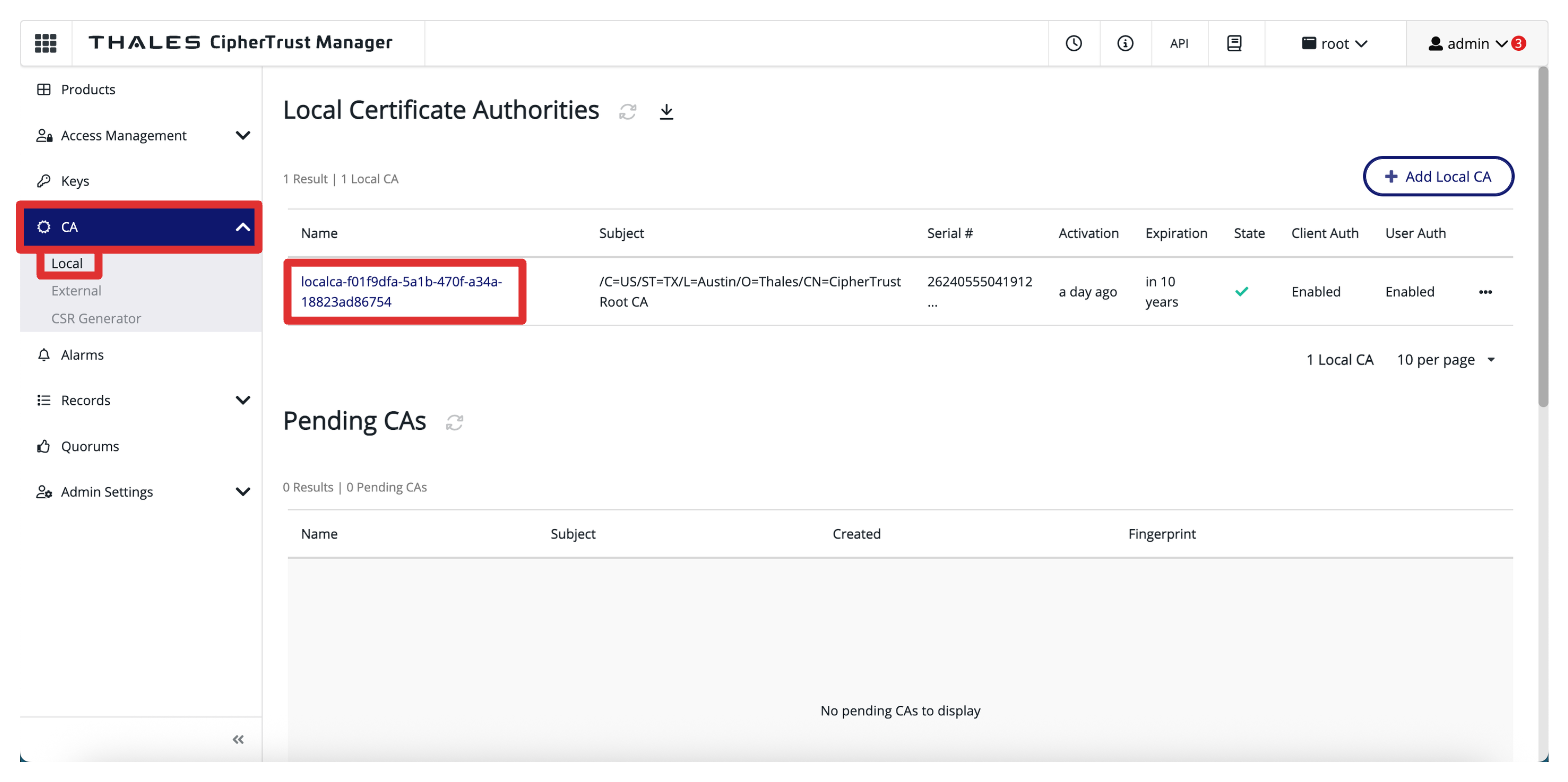Click the vertical page scrollbar

(1542, 240)
